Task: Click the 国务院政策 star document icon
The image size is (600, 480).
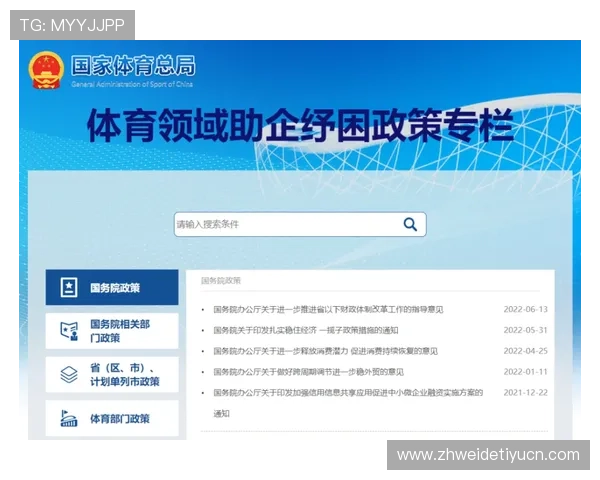Action: tap(69, 287)
